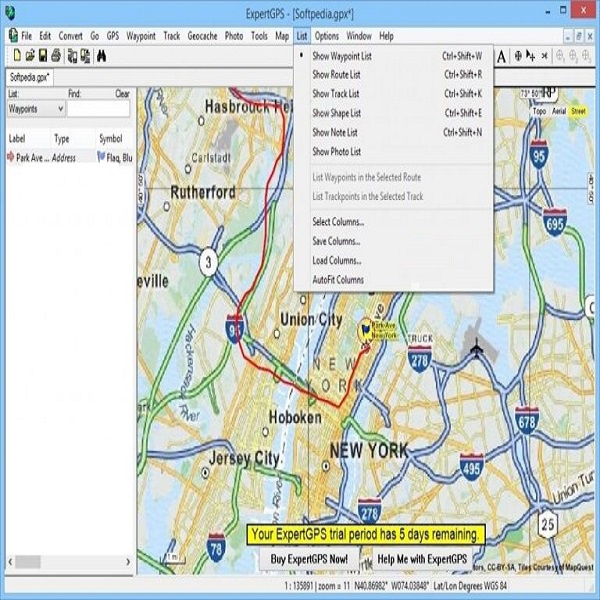Click Help Me with ExpertGPS button
Viewport: 600px width, 600px height.
click(x=422, y=559)
